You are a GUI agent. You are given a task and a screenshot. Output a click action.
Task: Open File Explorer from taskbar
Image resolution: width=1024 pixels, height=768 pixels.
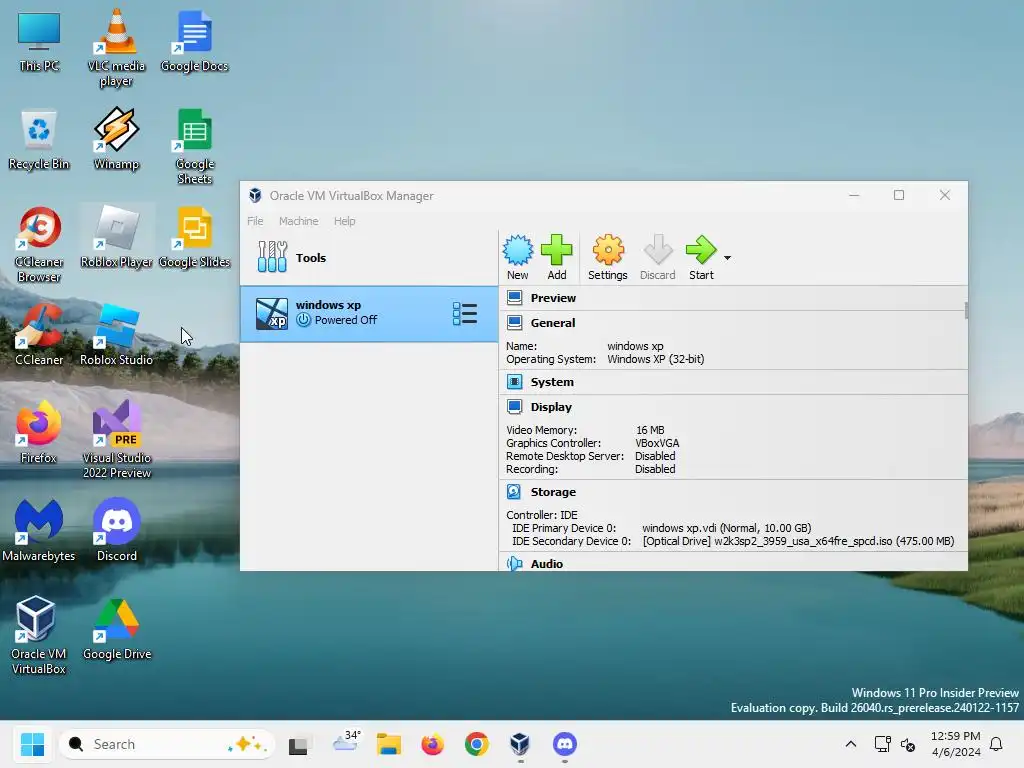point(389,744)
